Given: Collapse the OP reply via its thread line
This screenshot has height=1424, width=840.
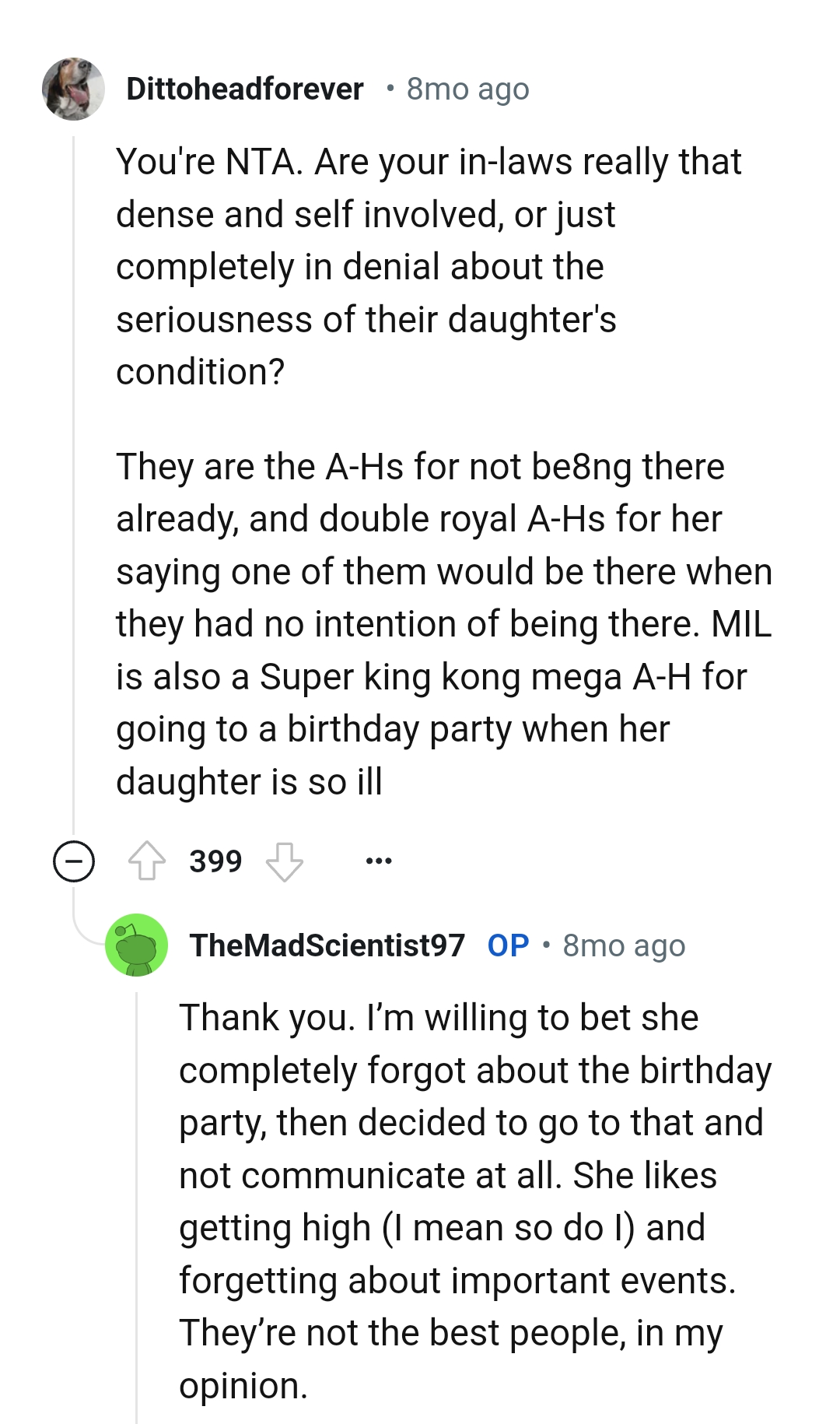Looking at the screenshot, I should tap(137, 1206).
